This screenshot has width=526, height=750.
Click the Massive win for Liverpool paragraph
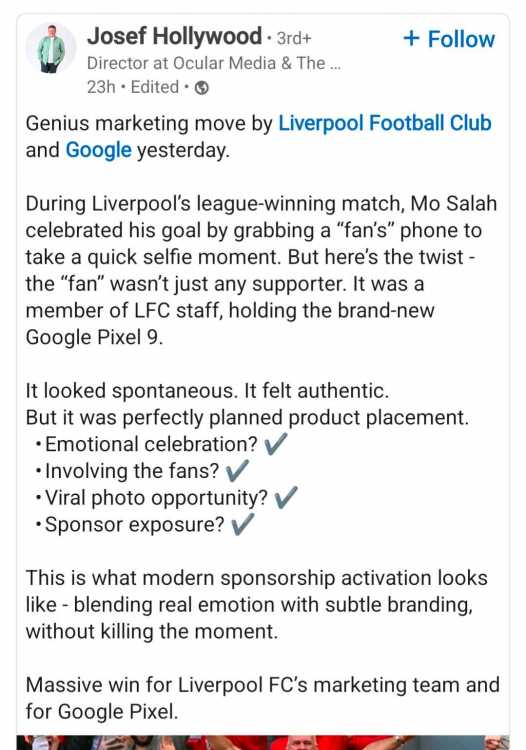263,698
